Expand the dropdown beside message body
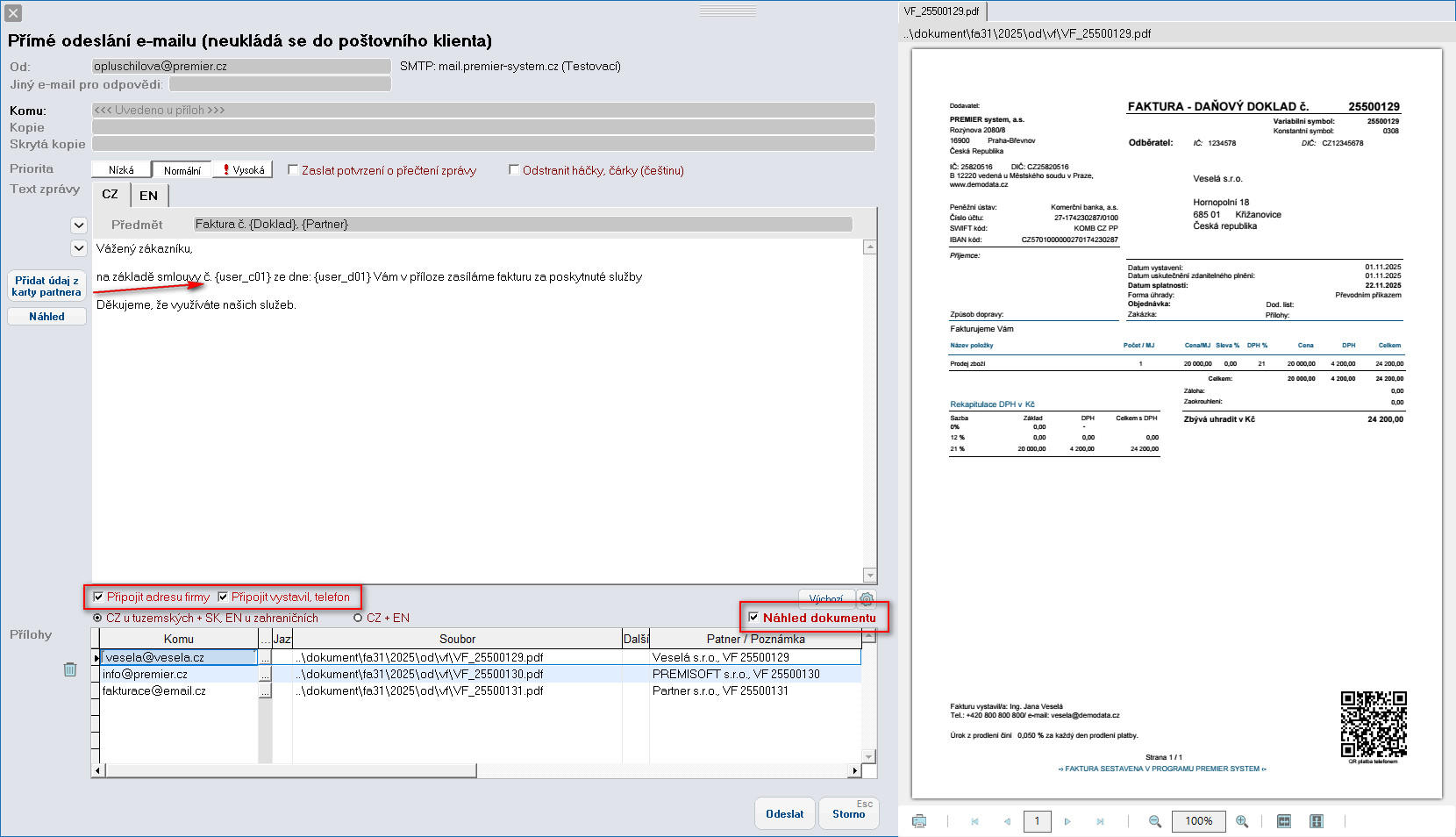Image resolution: width=1456 pixels, height=837 pixels. tap(78, 248)
